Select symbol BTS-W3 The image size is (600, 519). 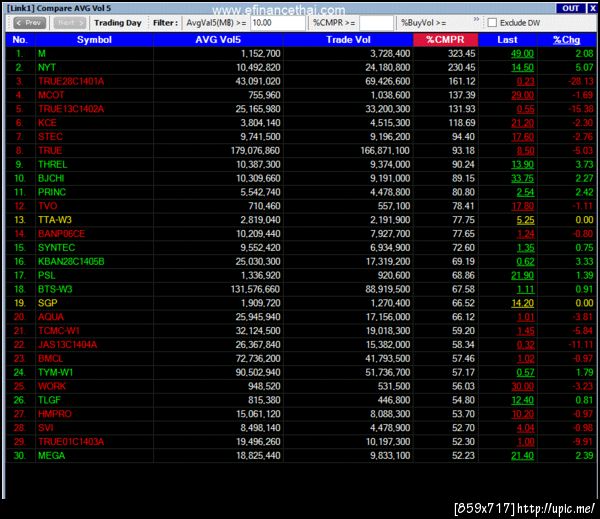(55, 289)
